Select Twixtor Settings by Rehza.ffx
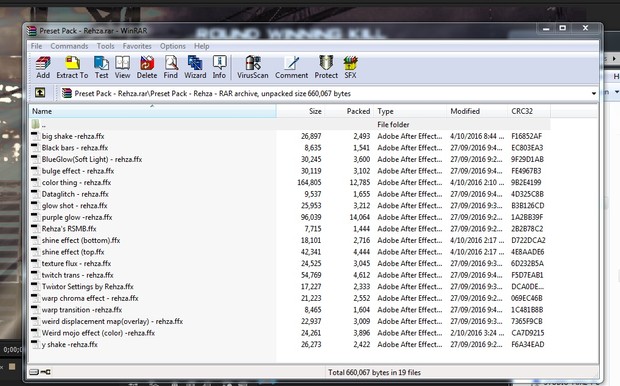The width and height of the screenshot is (620, 386). point(87,286)
